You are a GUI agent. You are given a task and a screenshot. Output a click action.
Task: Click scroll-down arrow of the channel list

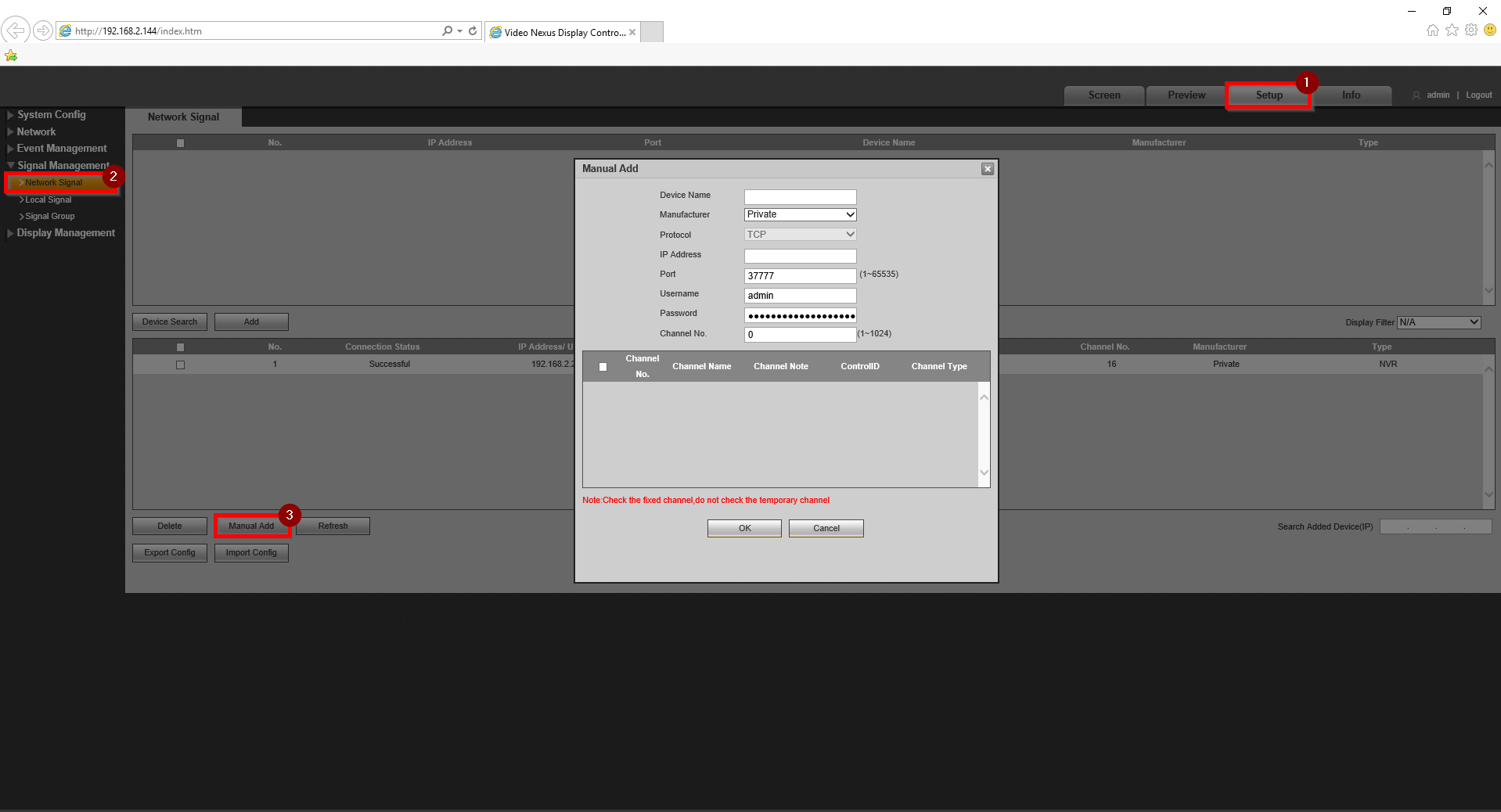(984, 473)
